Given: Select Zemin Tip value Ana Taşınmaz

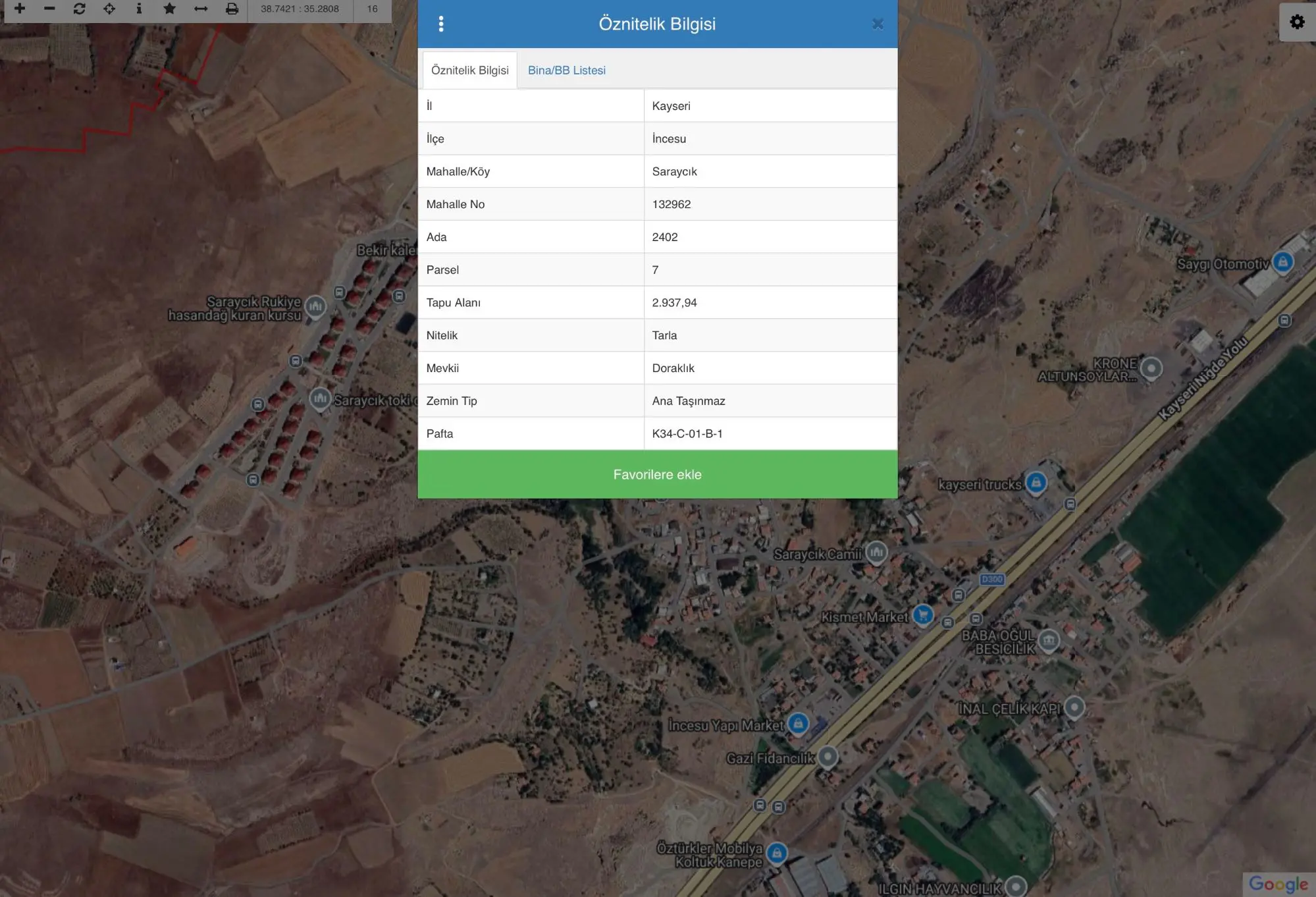Looking at the screenshot, I should tap(689, 401).
